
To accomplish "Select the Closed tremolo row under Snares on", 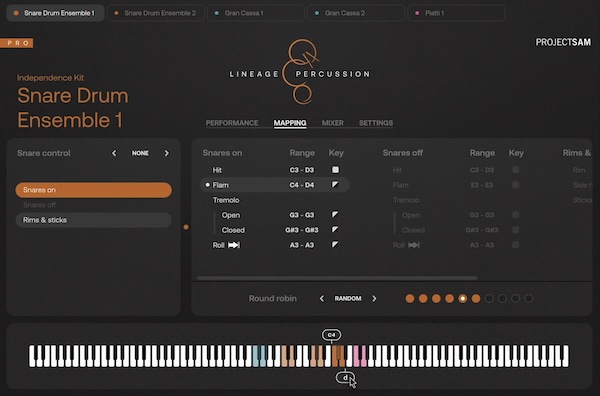I will 275,230.
